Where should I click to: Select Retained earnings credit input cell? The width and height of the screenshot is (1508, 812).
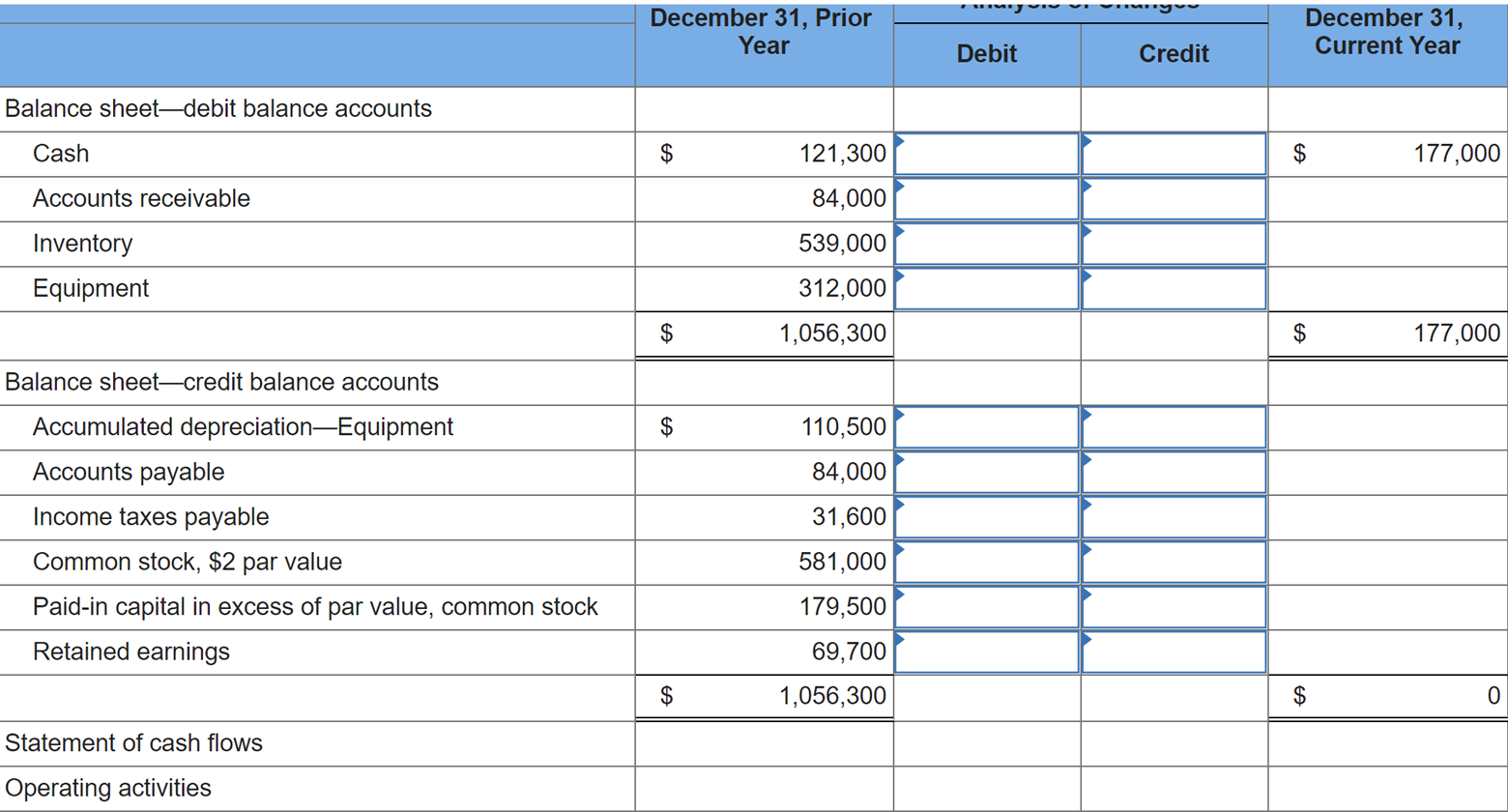pos(1174,652)
